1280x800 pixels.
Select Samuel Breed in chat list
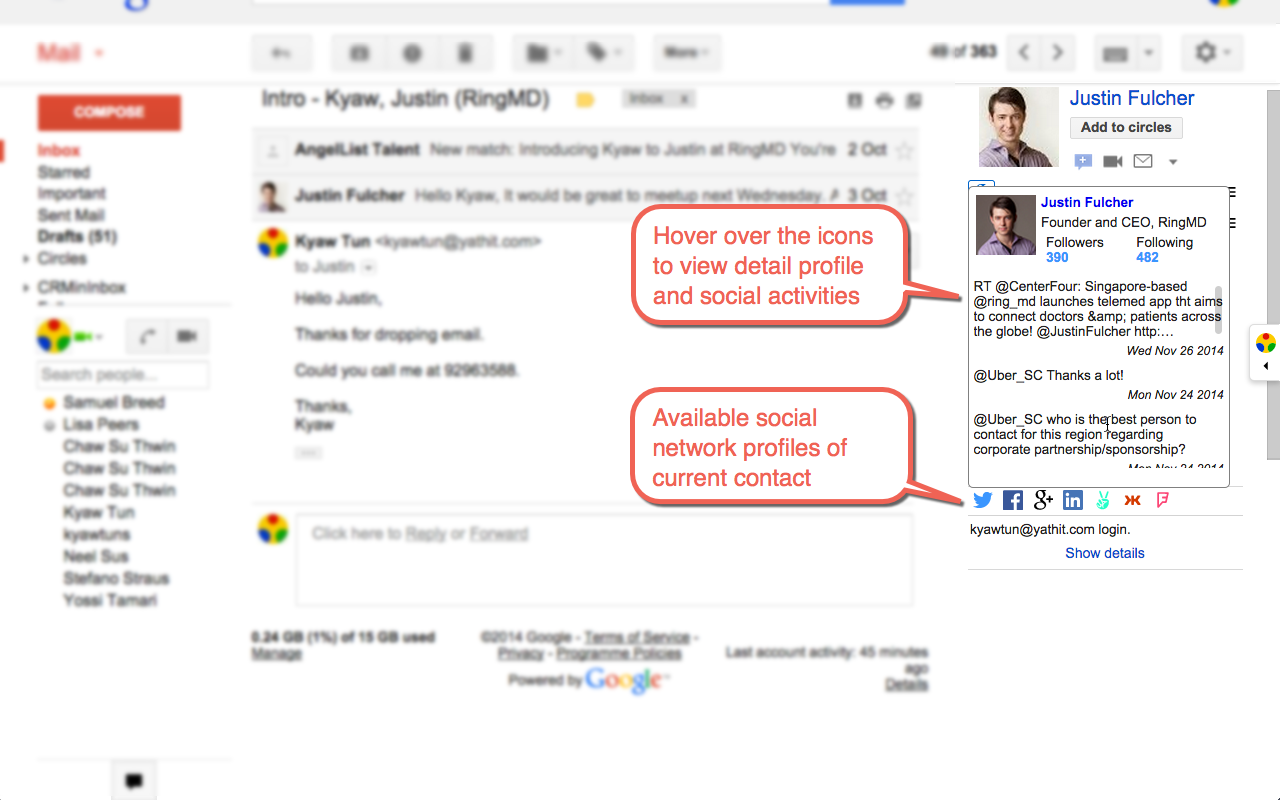tap(114, 402)
